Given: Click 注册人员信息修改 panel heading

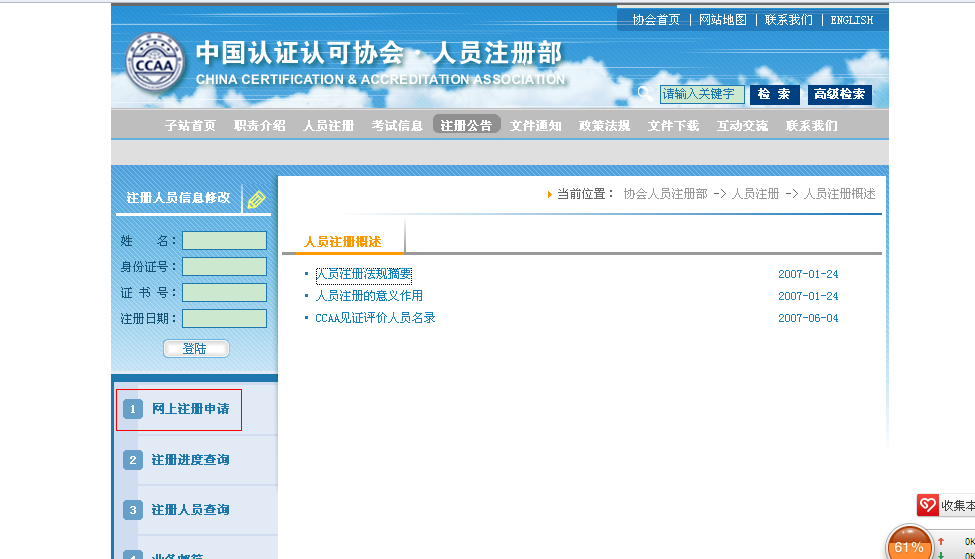Looking at the screenshot, I should pyautogui.click(x=178, y=198).
